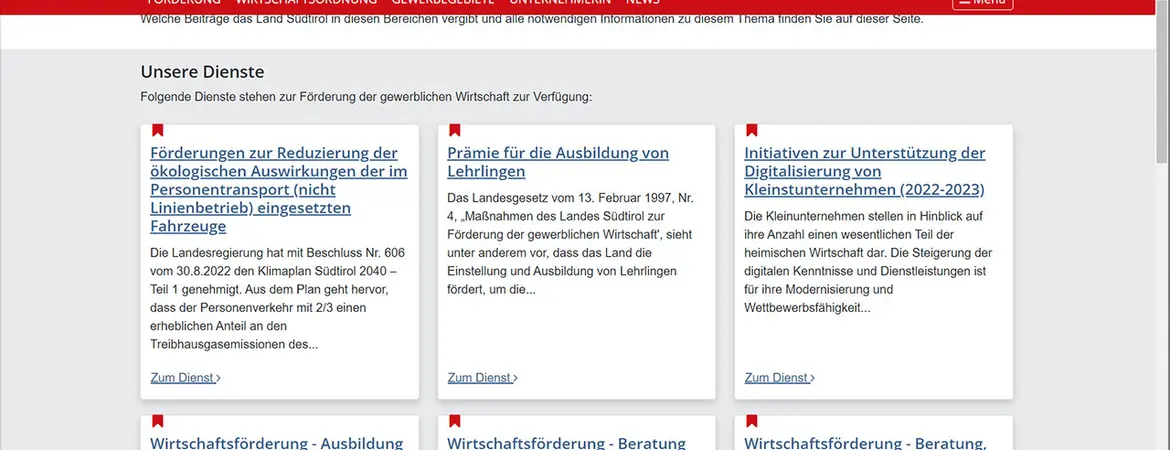Click bookmark icon on Lehrlinge Prämie card

pyautogui.click(x=454, y=130)
